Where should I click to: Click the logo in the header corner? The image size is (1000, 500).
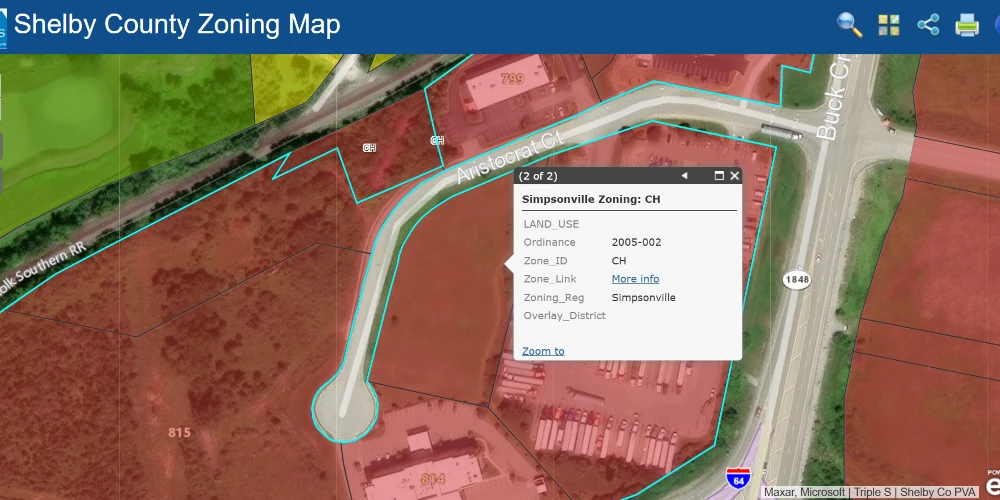click(3, 26)
